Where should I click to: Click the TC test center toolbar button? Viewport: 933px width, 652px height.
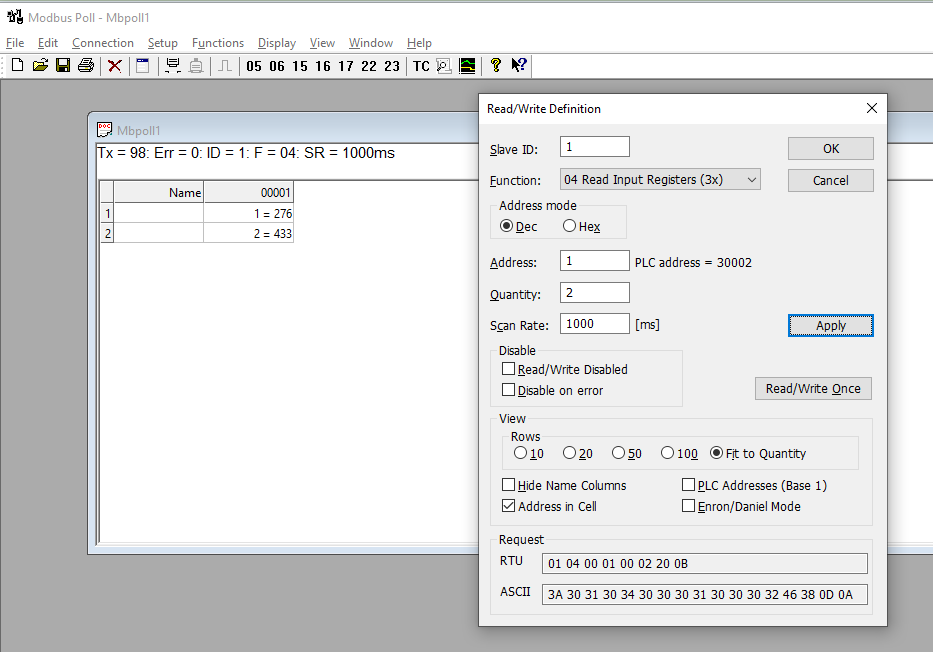[421, 66]
